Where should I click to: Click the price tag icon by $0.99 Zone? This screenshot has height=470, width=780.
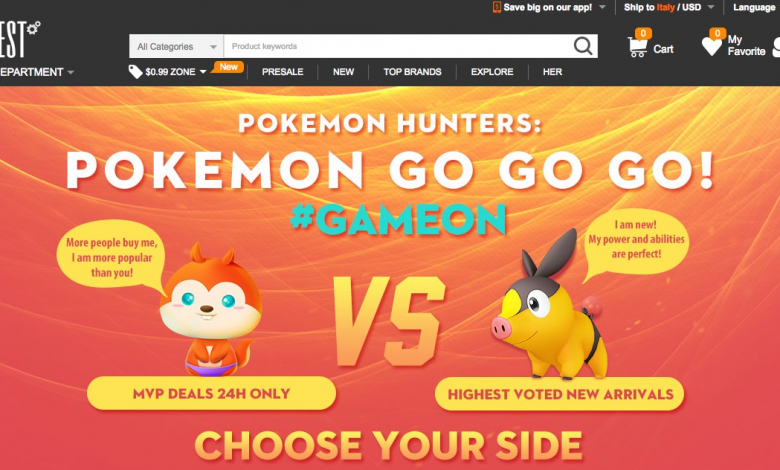(x=135, y=72)
